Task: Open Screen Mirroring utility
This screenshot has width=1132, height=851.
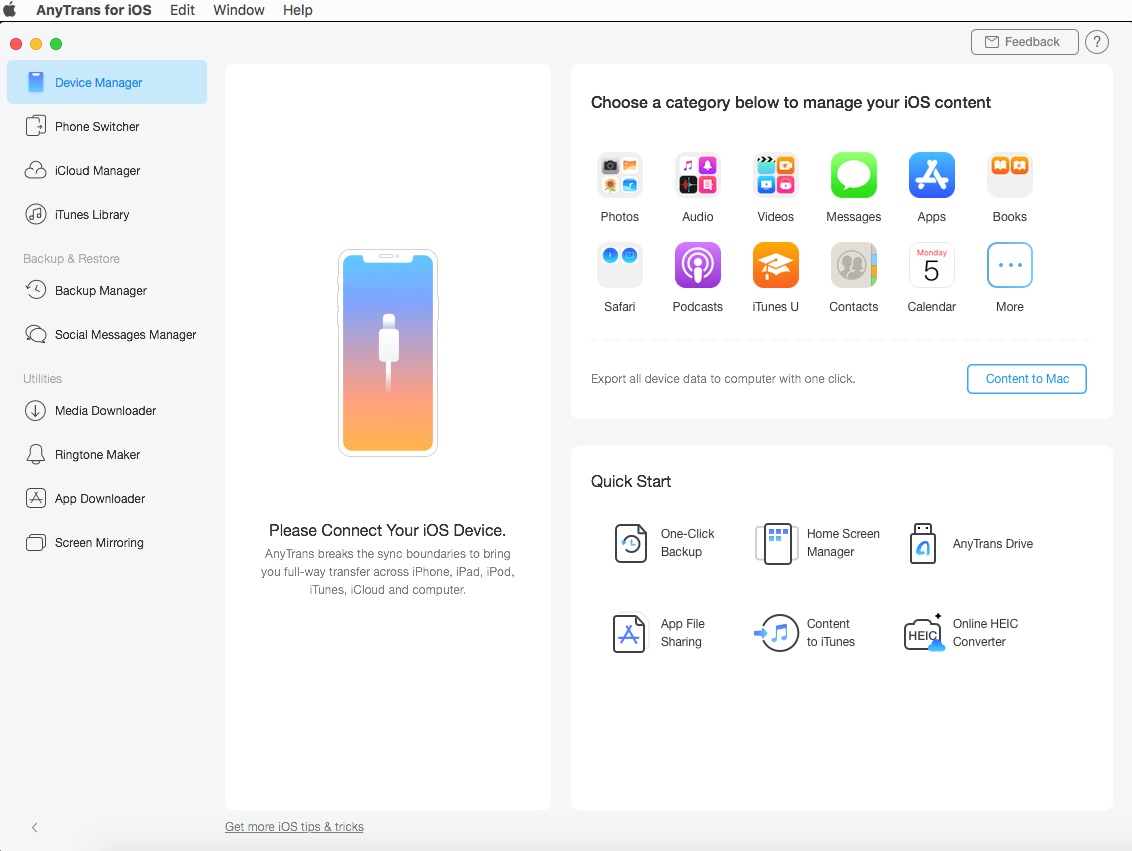Action: (107, 543)
